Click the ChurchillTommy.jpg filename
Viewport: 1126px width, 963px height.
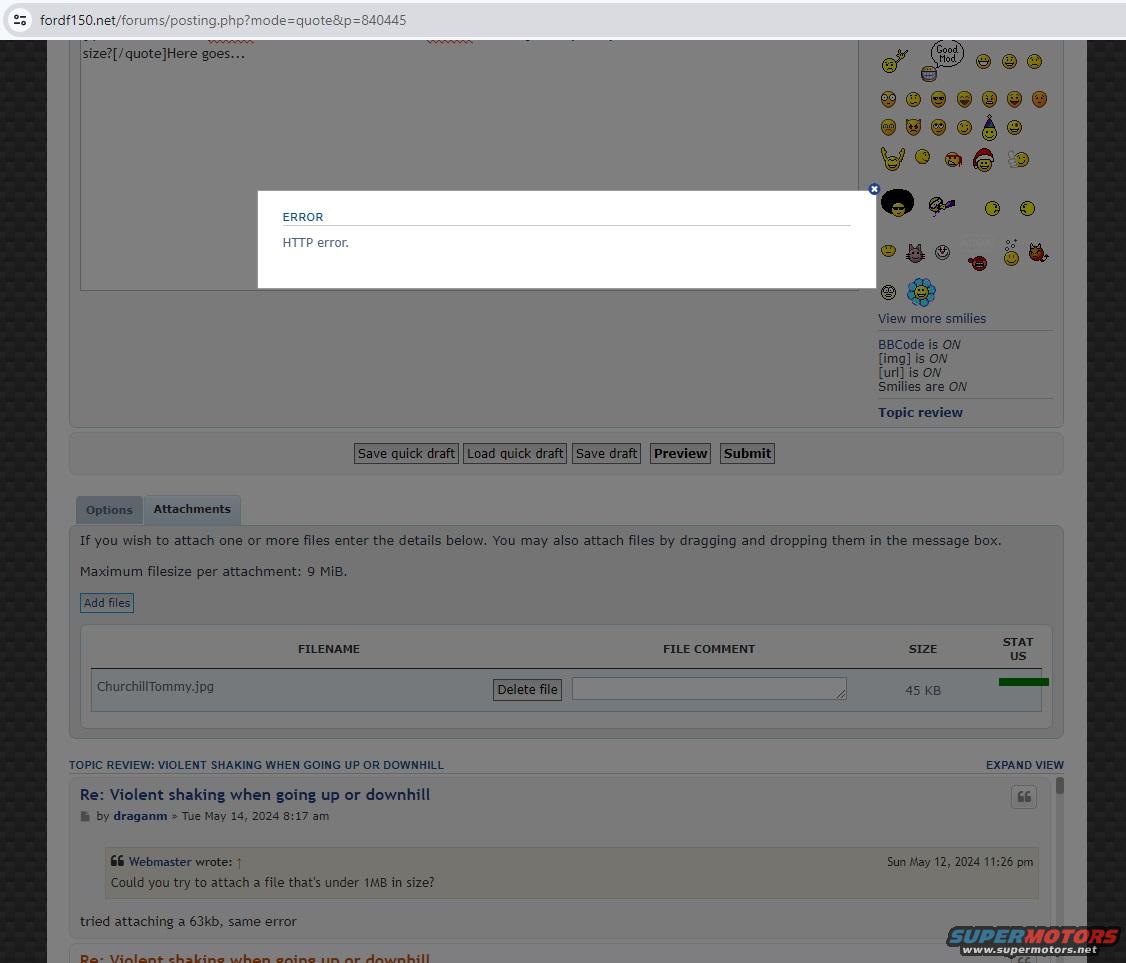click(x=155, y=687)
